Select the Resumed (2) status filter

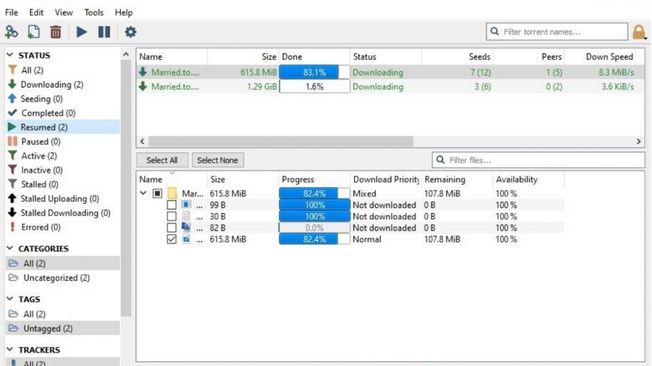[x=63, y=127]
